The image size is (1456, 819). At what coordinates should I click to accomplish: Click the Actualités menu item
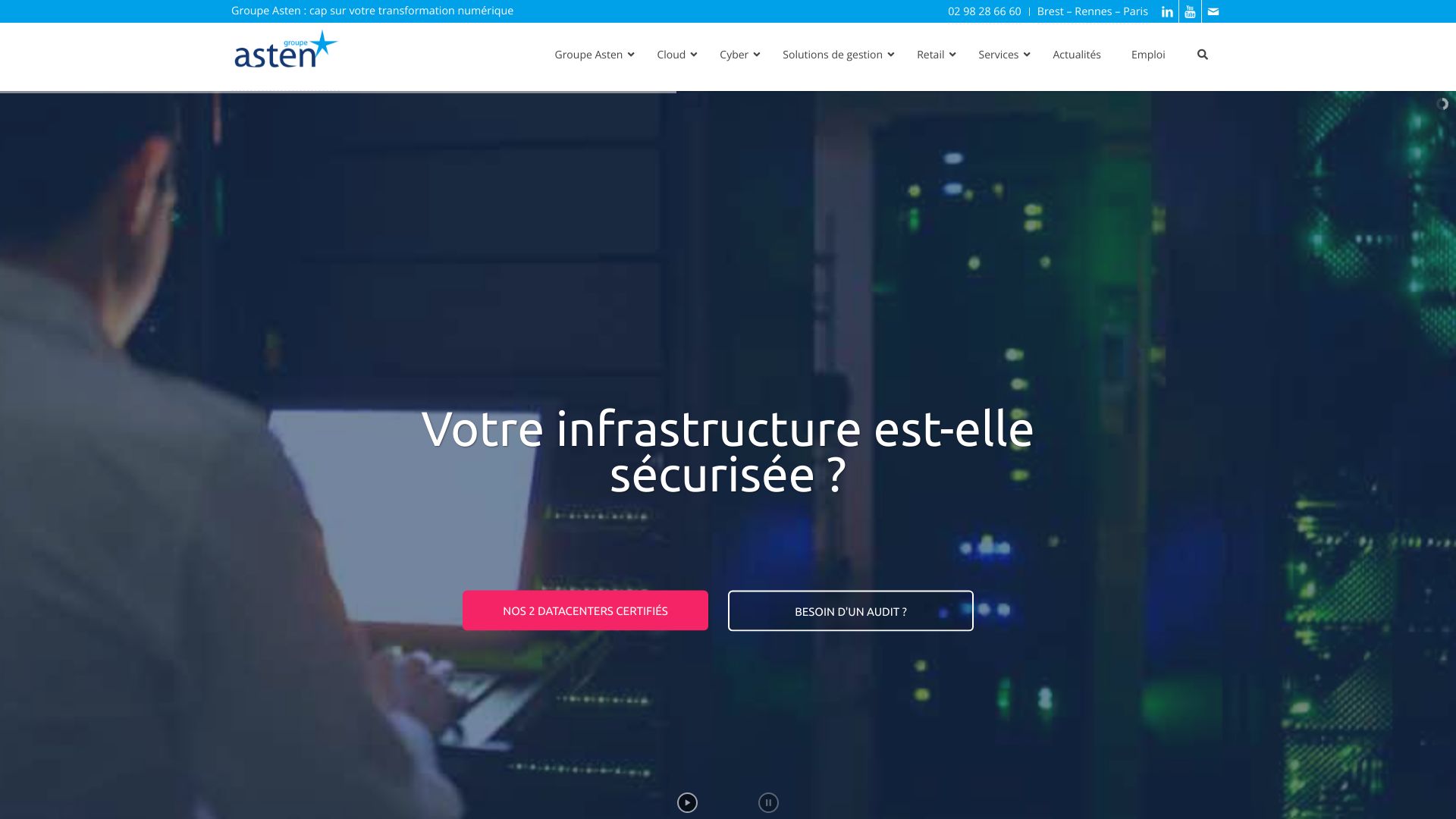(1077, 54)
